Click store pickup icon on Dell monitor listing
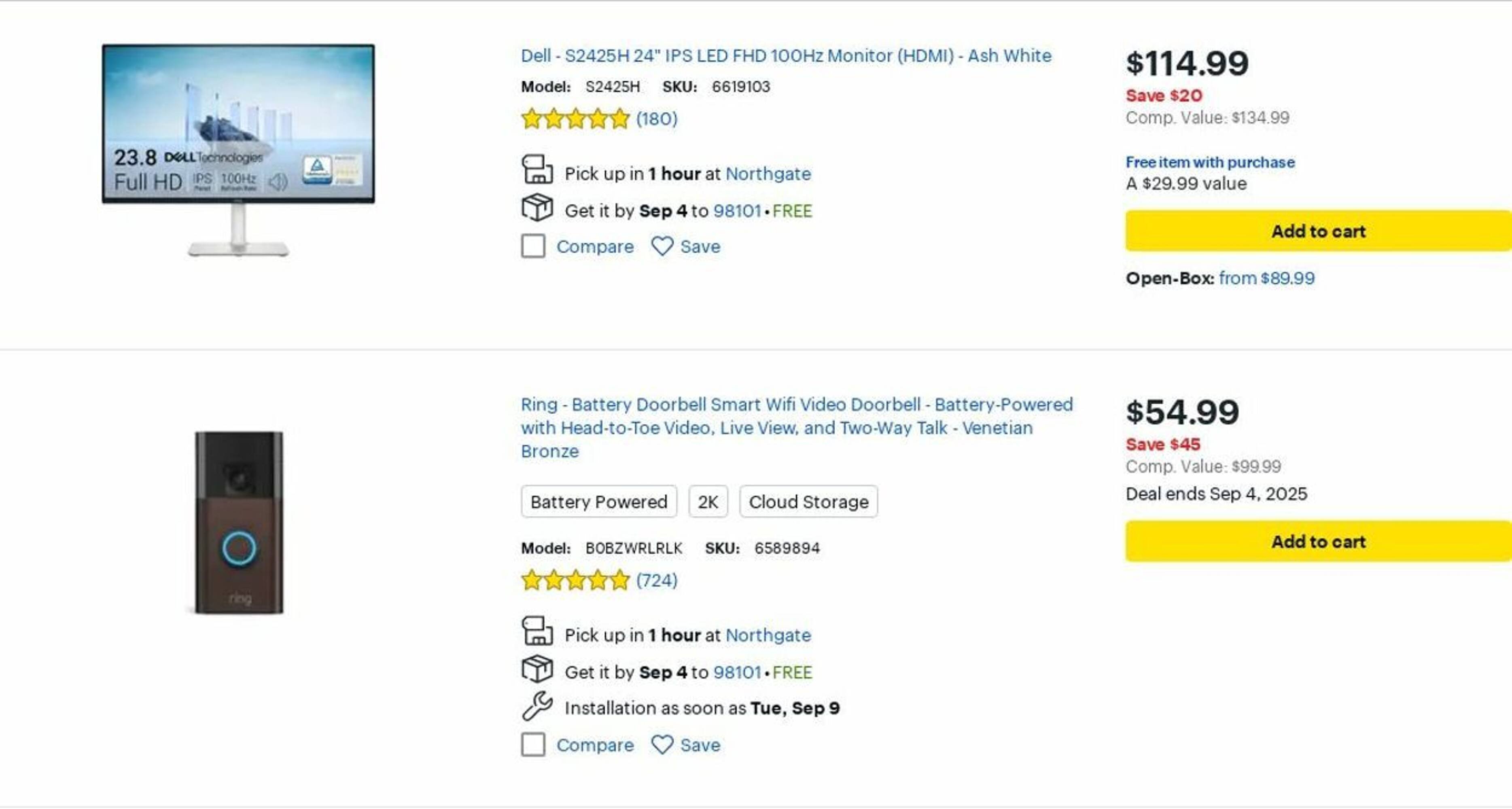 tap(537, 169)
